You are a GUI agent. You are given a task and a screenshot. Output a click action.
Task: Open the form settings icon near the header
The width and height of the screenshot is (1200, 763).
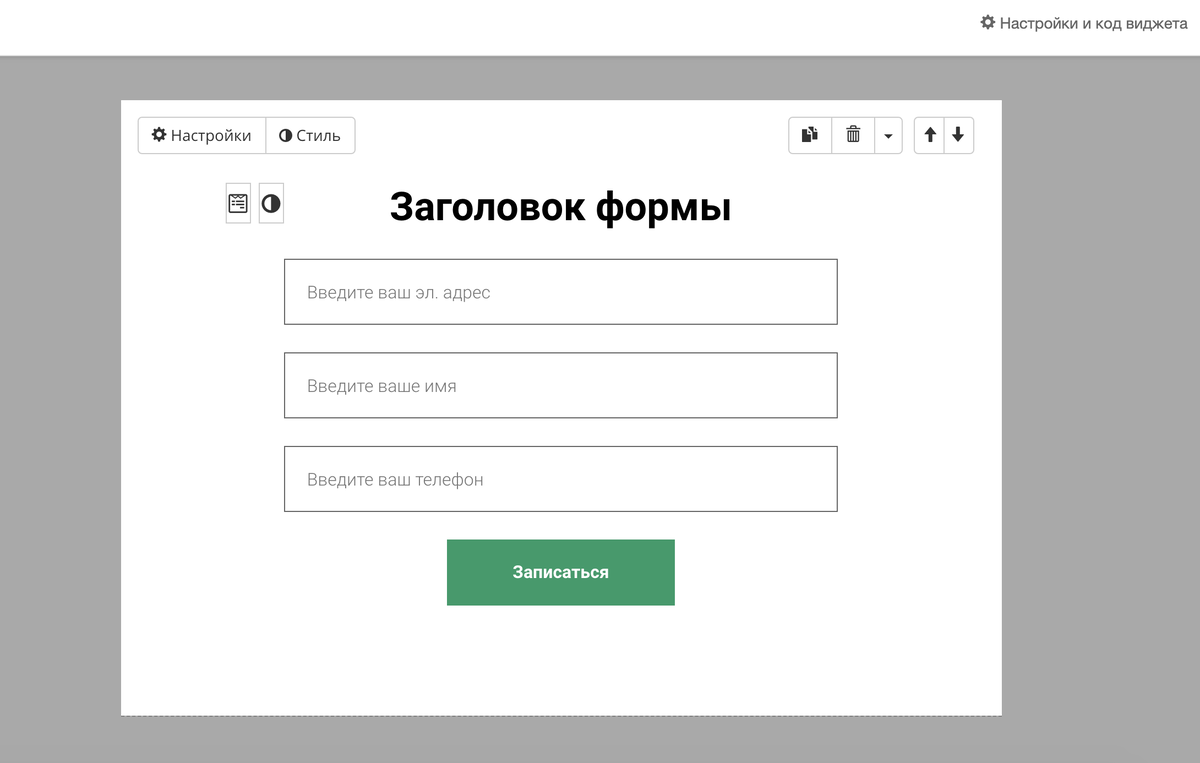(x=238, y=202)
